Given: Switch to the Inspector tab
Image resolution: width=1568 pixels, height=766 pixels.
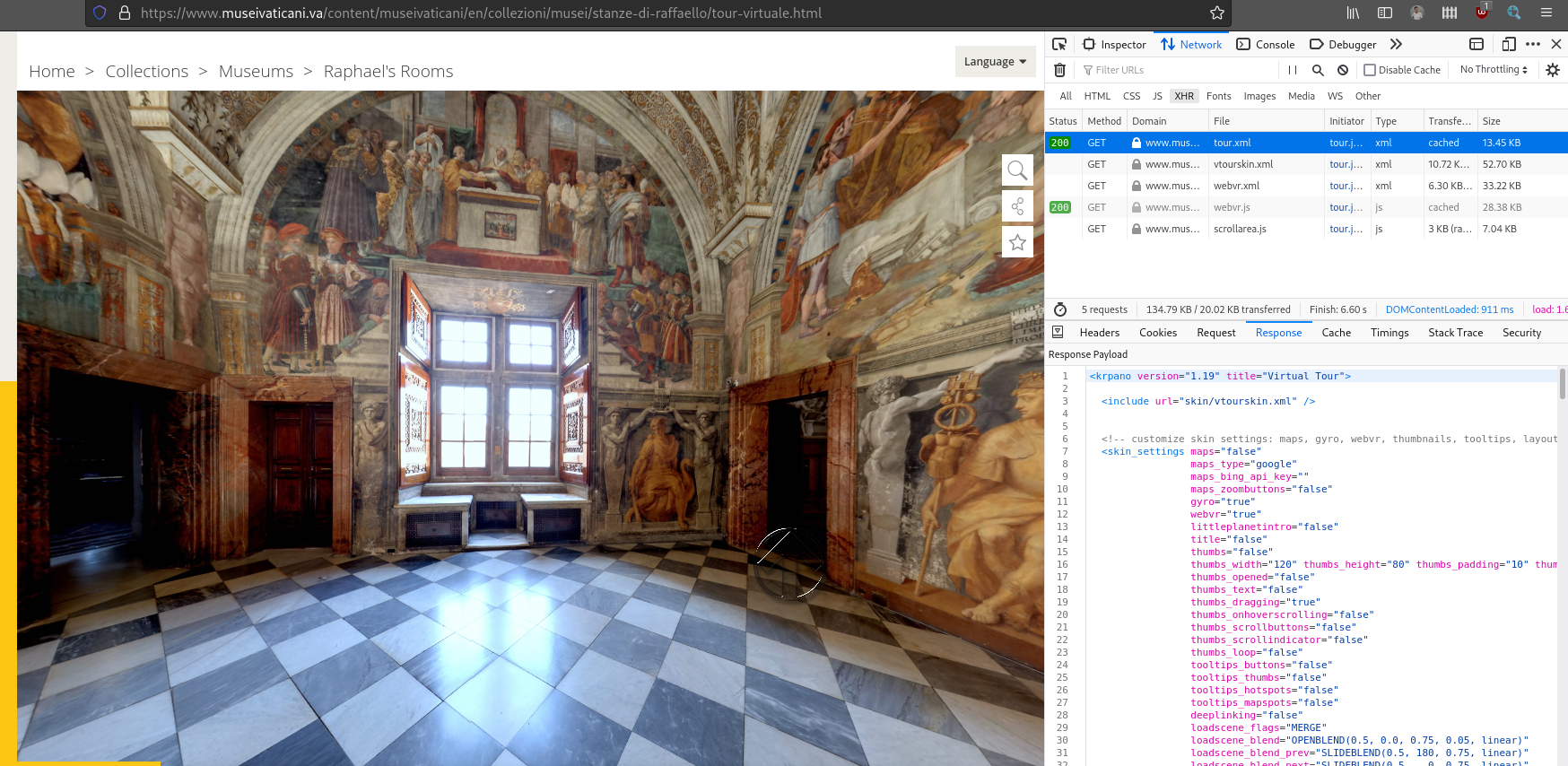Looking at the screenshot, I should tap(1115, 44).
